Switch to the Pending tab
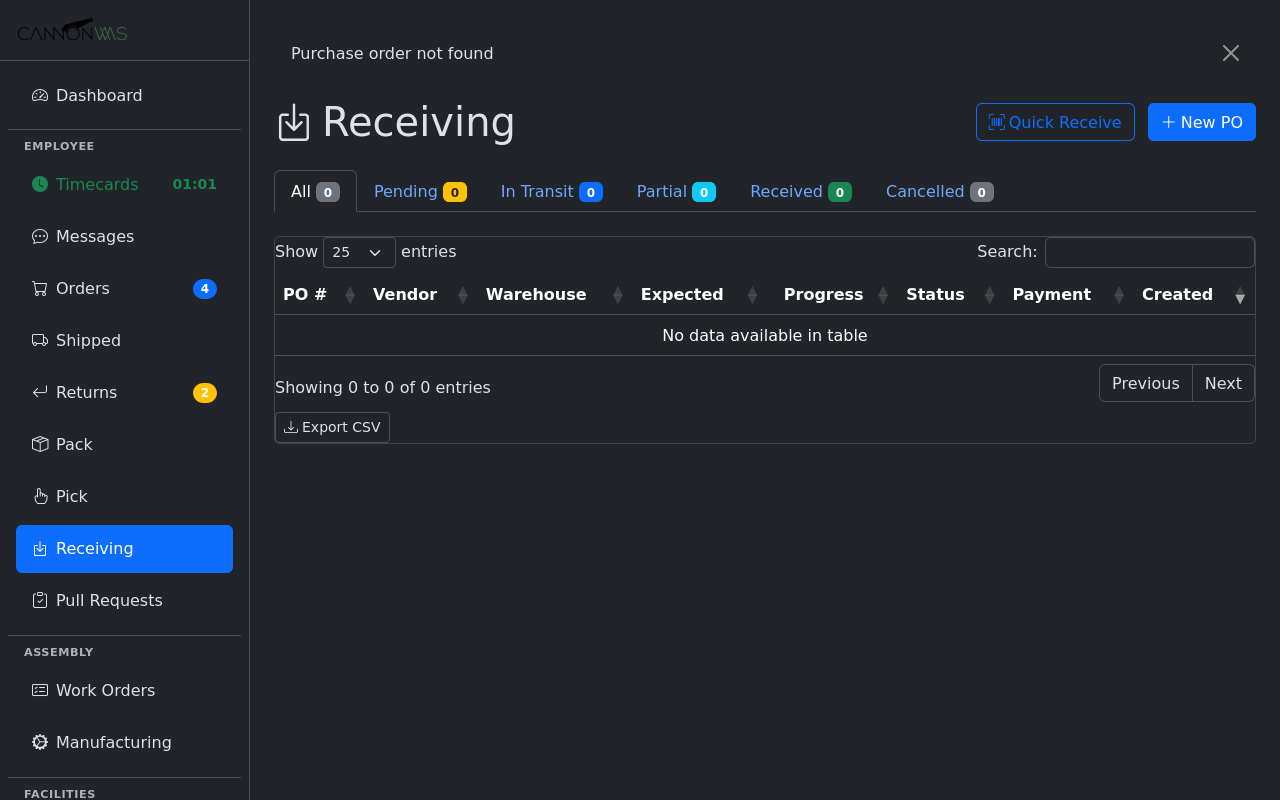Screen dimensions: 1280x800 (419, 192)
